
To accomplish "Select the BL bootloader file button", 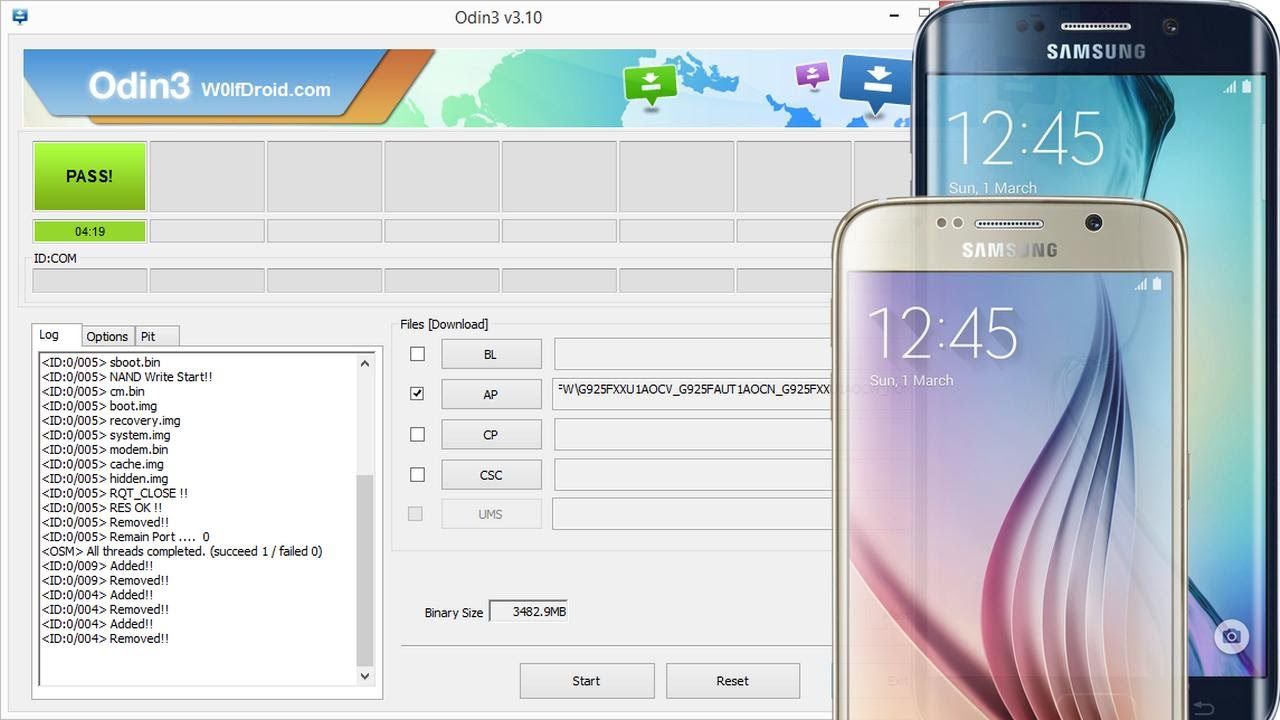I will click(x=491, y=354).
